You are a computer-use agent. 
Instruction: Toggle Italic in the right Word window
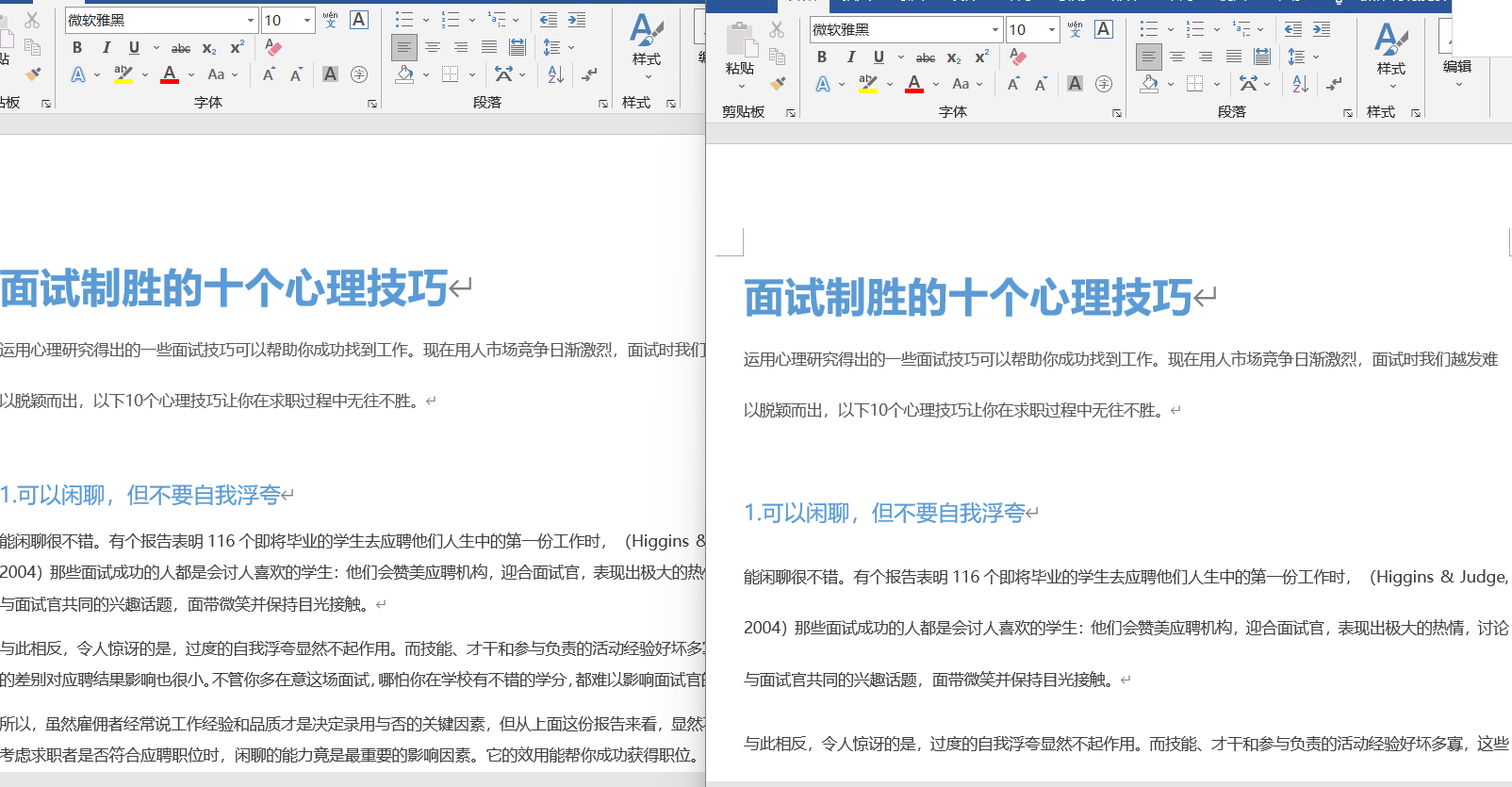[850, 57]
